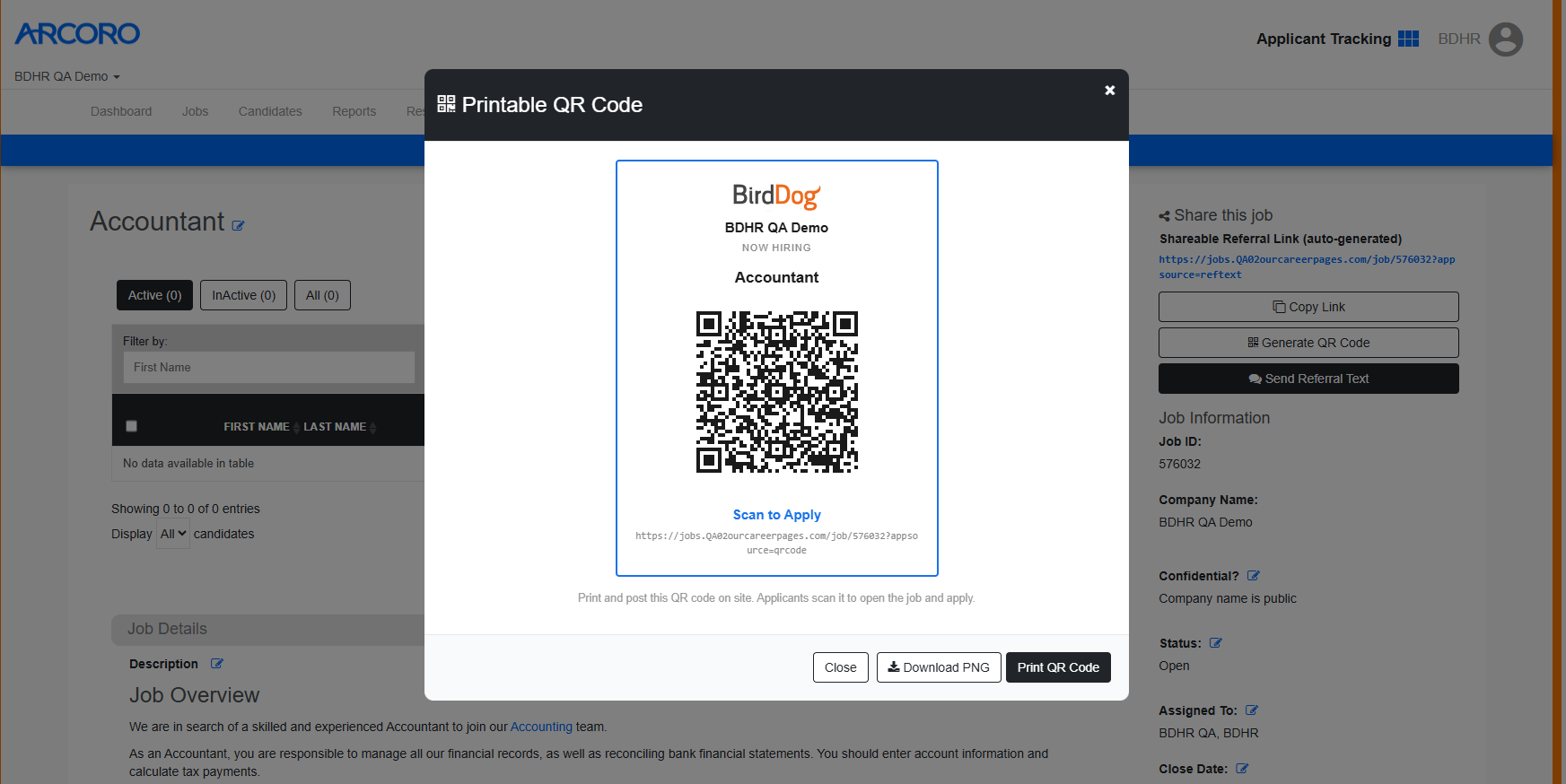Click the Arcoro logo

coord(77,34)
